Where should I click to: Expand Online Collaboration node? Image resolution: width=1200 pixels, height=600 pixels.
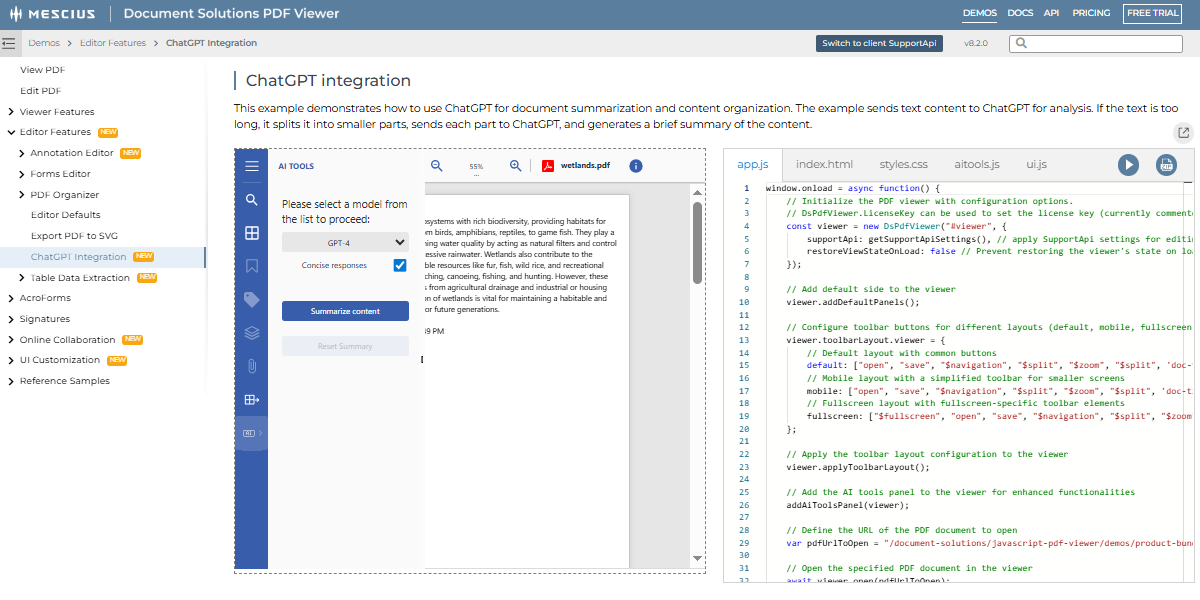coord(10,340)
